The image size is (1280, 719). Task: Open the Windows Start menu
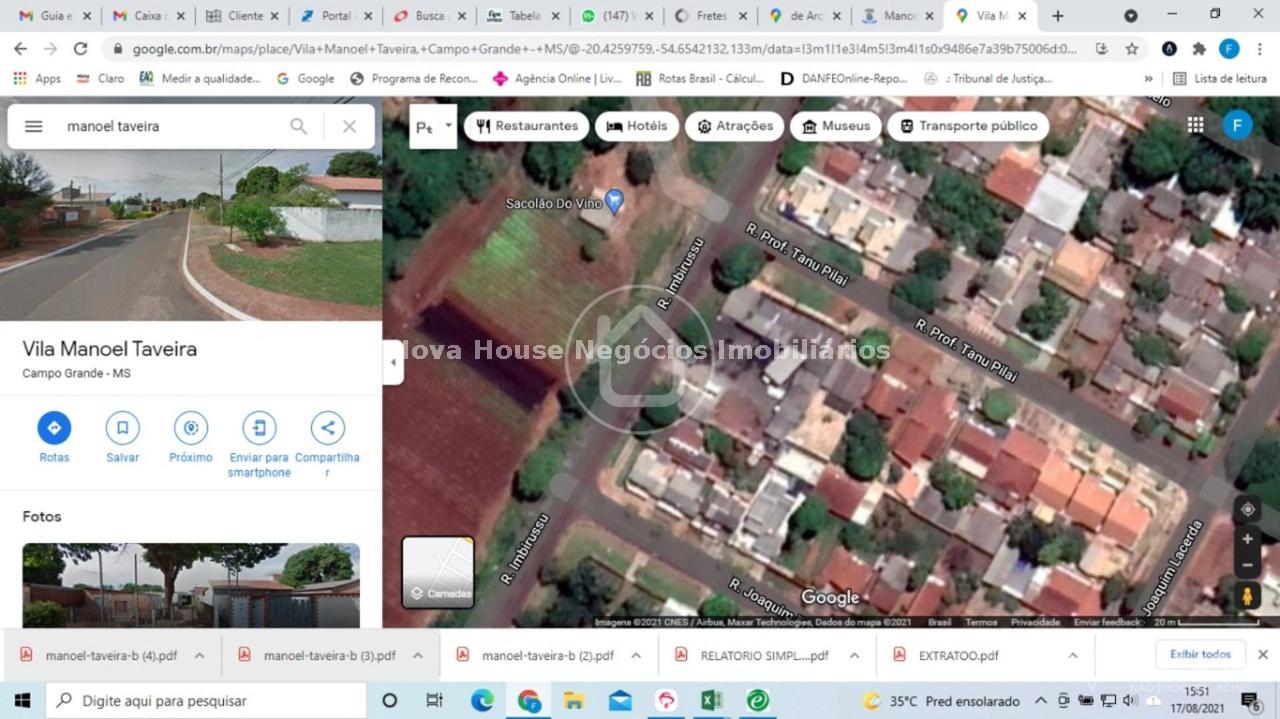point(22,700)
